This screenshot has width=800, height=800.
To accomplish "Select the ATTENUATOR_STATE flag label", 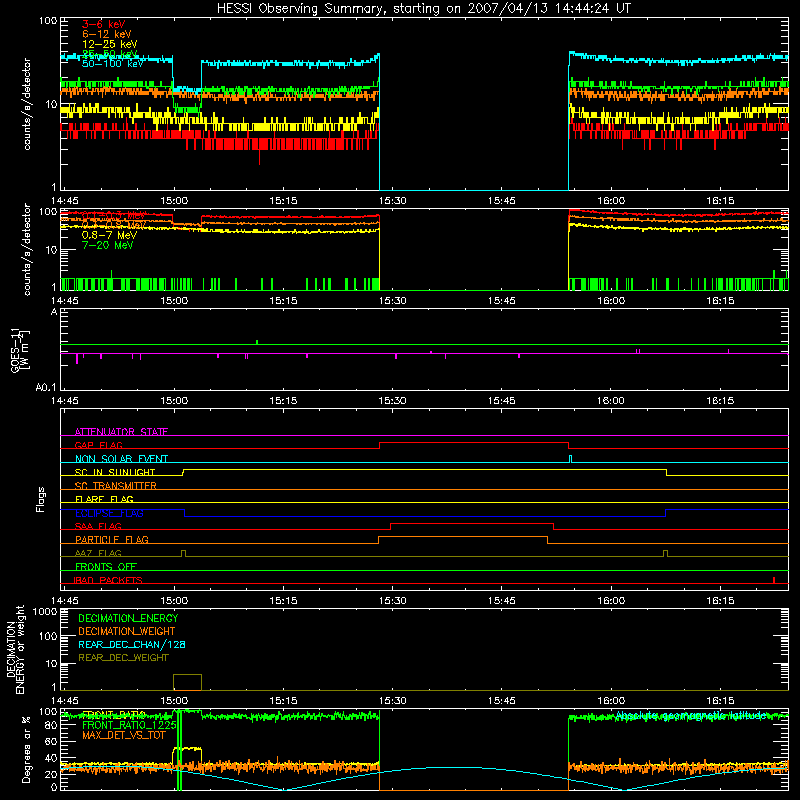I will [x=121, y=432].
